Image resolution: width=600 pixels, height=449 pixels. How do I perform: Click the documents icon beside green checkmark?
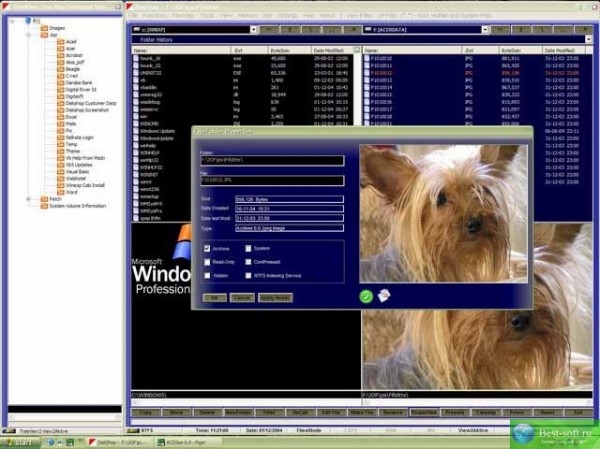pos(384,296)
